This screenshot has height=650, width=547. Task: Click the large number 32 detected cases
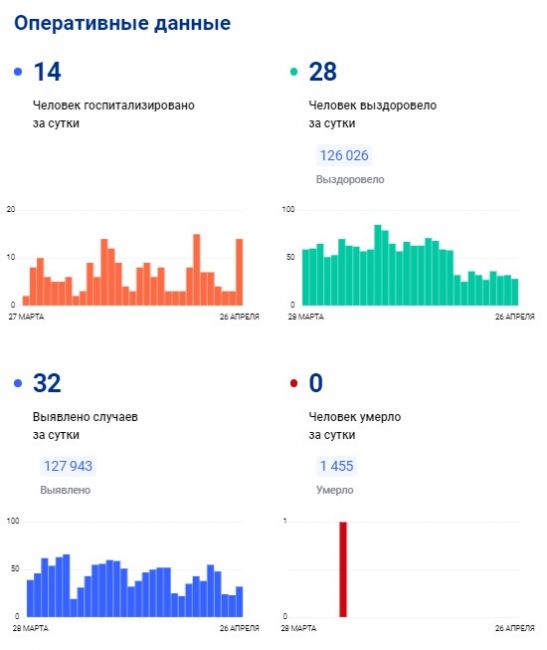pyautogui.click(x=47, y=383)
